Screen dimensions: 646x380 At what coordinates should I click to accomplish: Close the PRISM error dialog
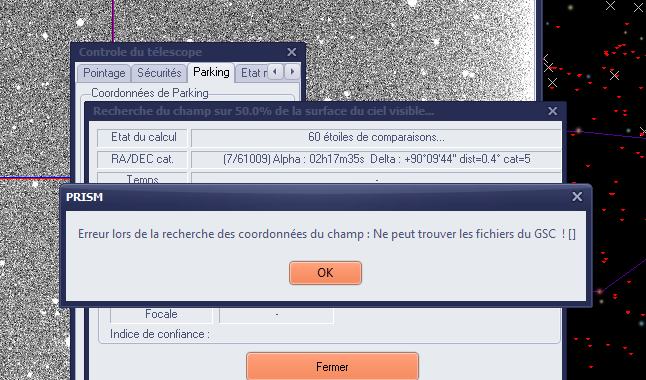pyautogui.click(x=577, y=197)
